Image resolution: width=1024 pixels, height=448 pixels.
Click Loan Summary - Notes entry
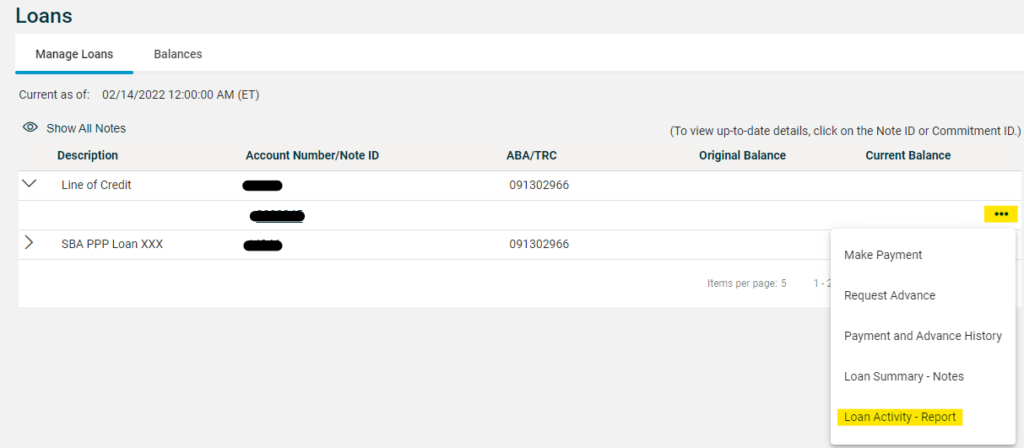(x=903, y=376)
